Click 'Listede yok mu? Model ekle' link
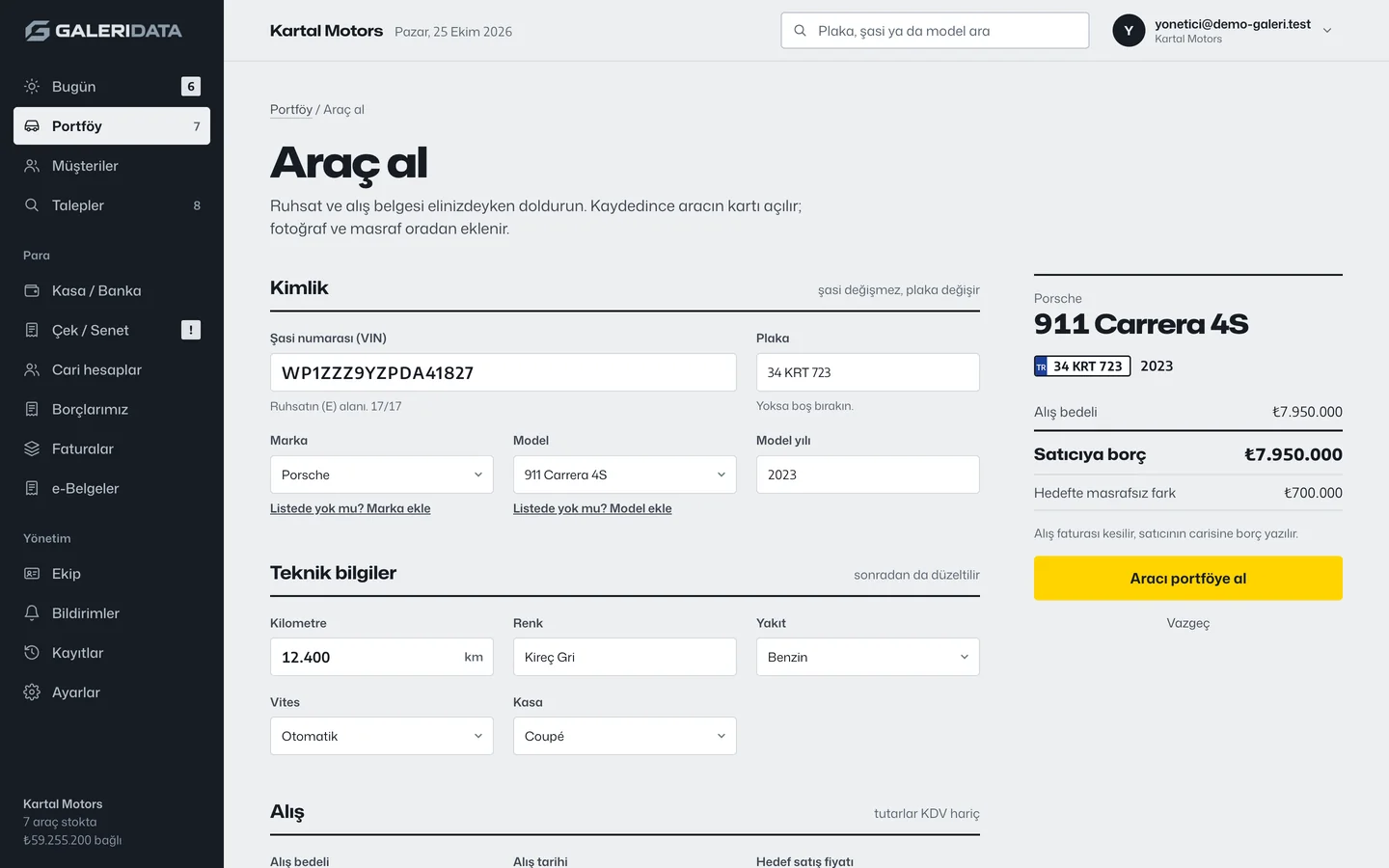The image size is (1389, 868). pos(592,508)
